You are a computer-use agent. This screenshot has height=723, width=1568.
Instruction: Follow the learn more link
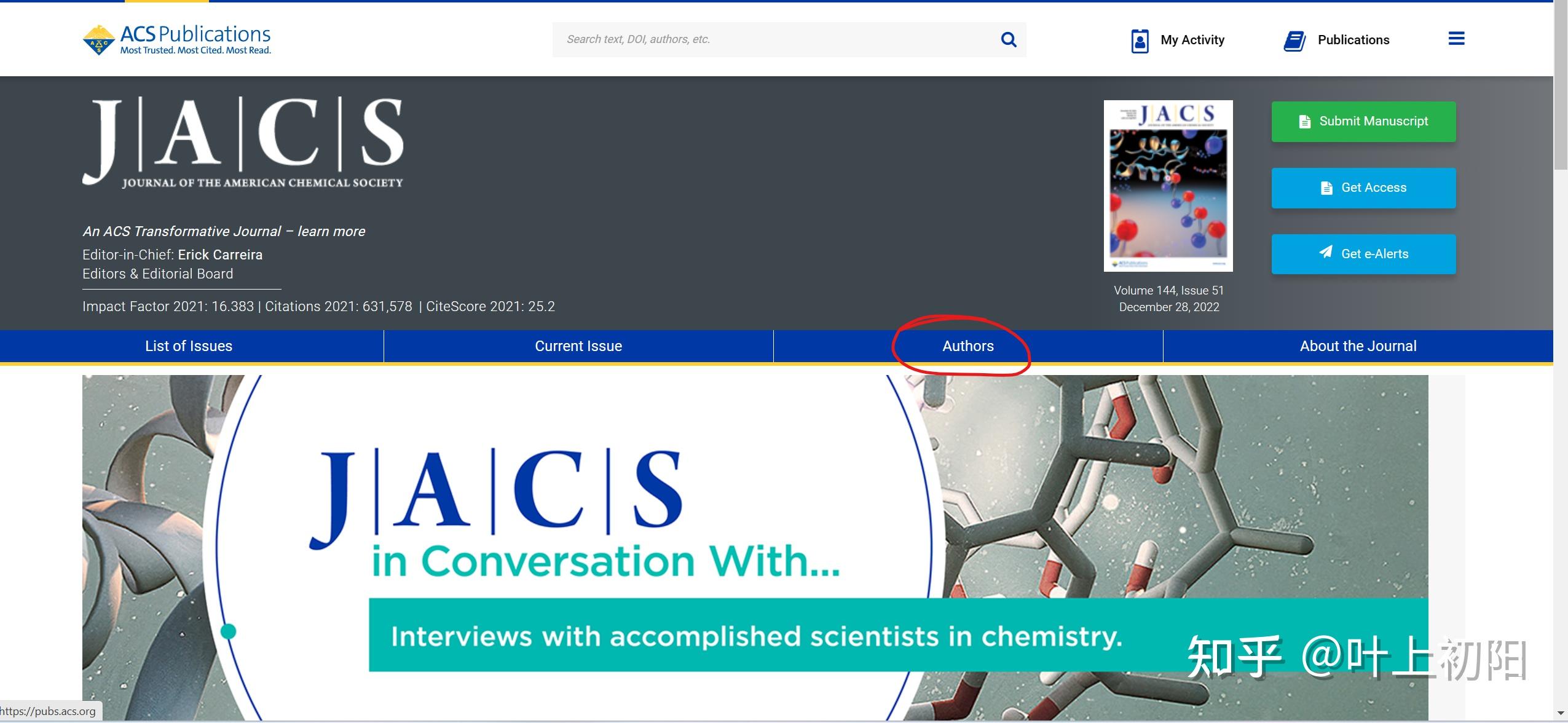coord(331,231)
